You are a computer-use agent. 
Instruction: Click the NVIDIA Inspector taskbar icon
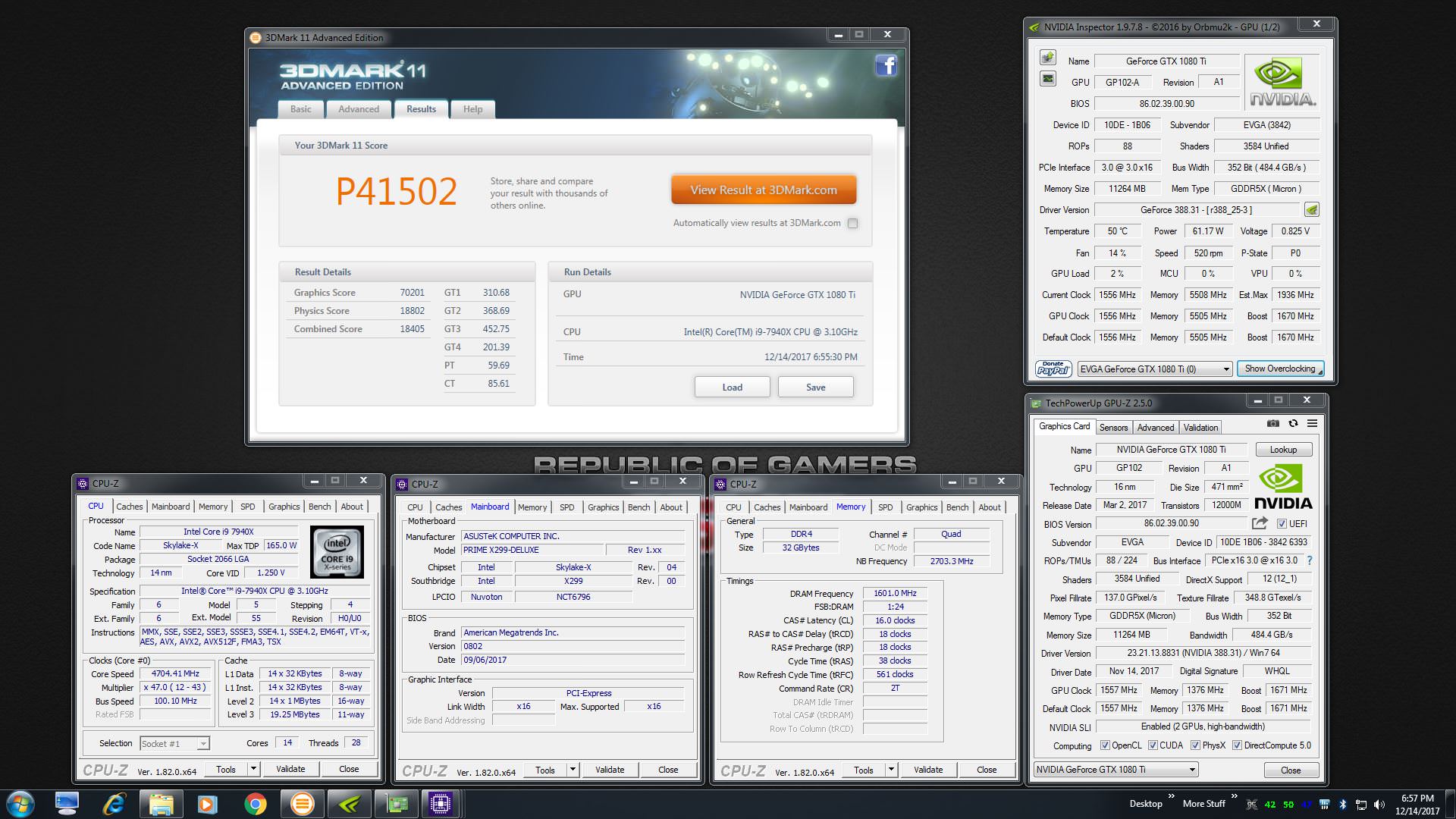[350, 804]
